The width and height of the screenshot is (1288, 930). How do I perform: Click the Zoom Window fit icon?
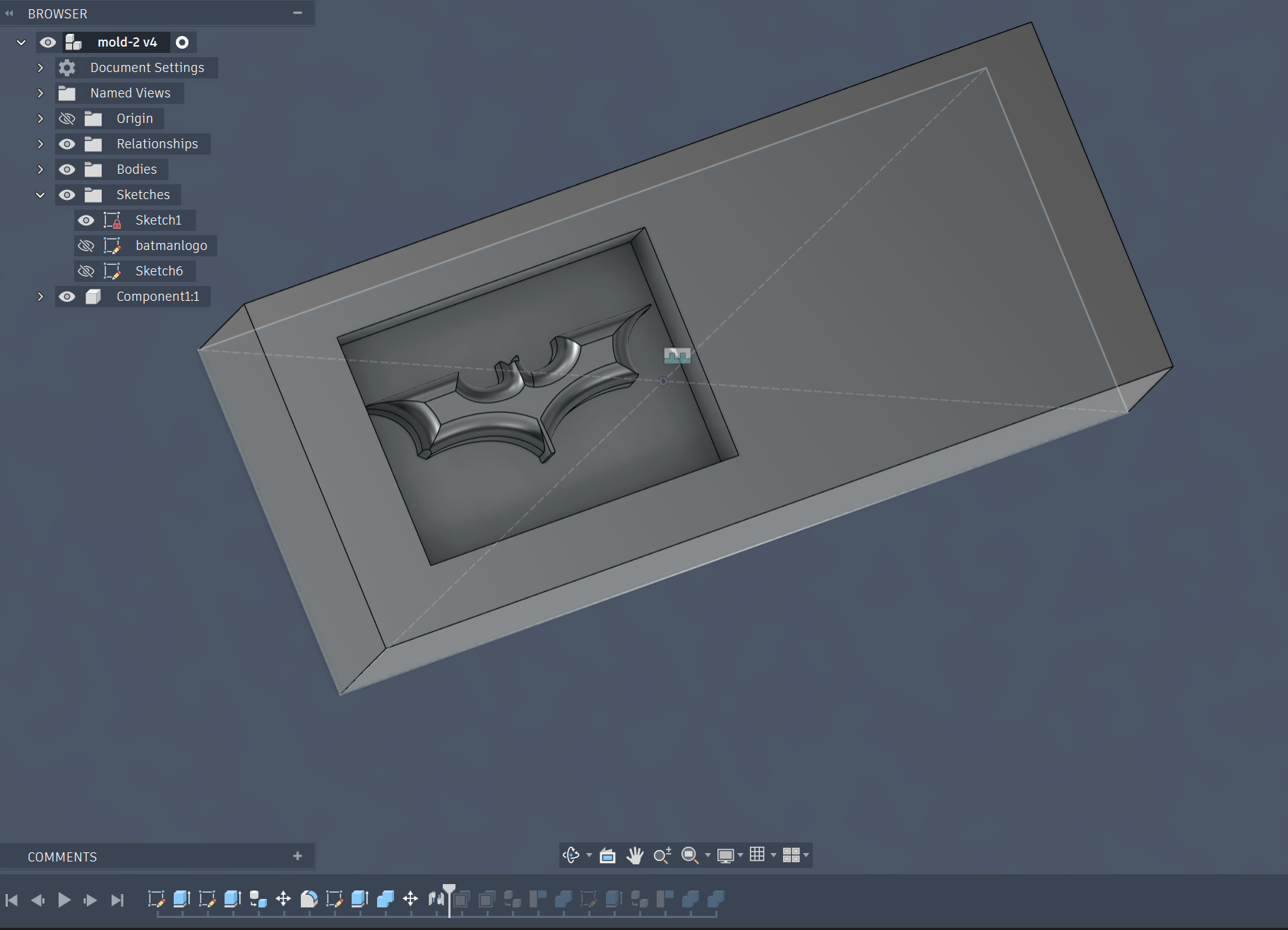[x=689, y=856]
